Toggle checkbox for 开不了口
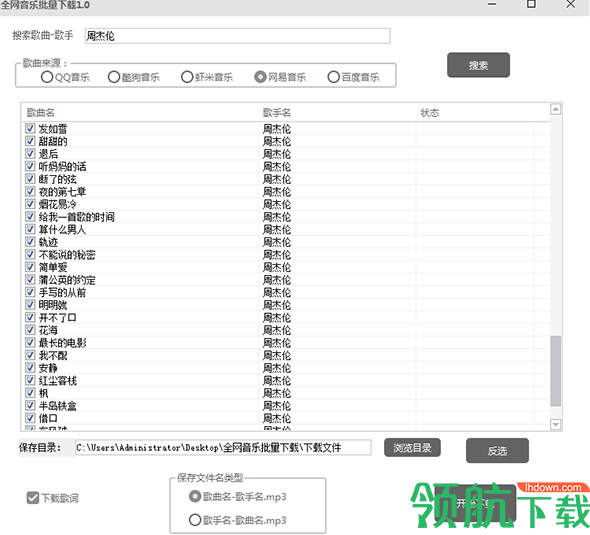The width and height of the screenshot is (590, 535). (x=30, y=318)
